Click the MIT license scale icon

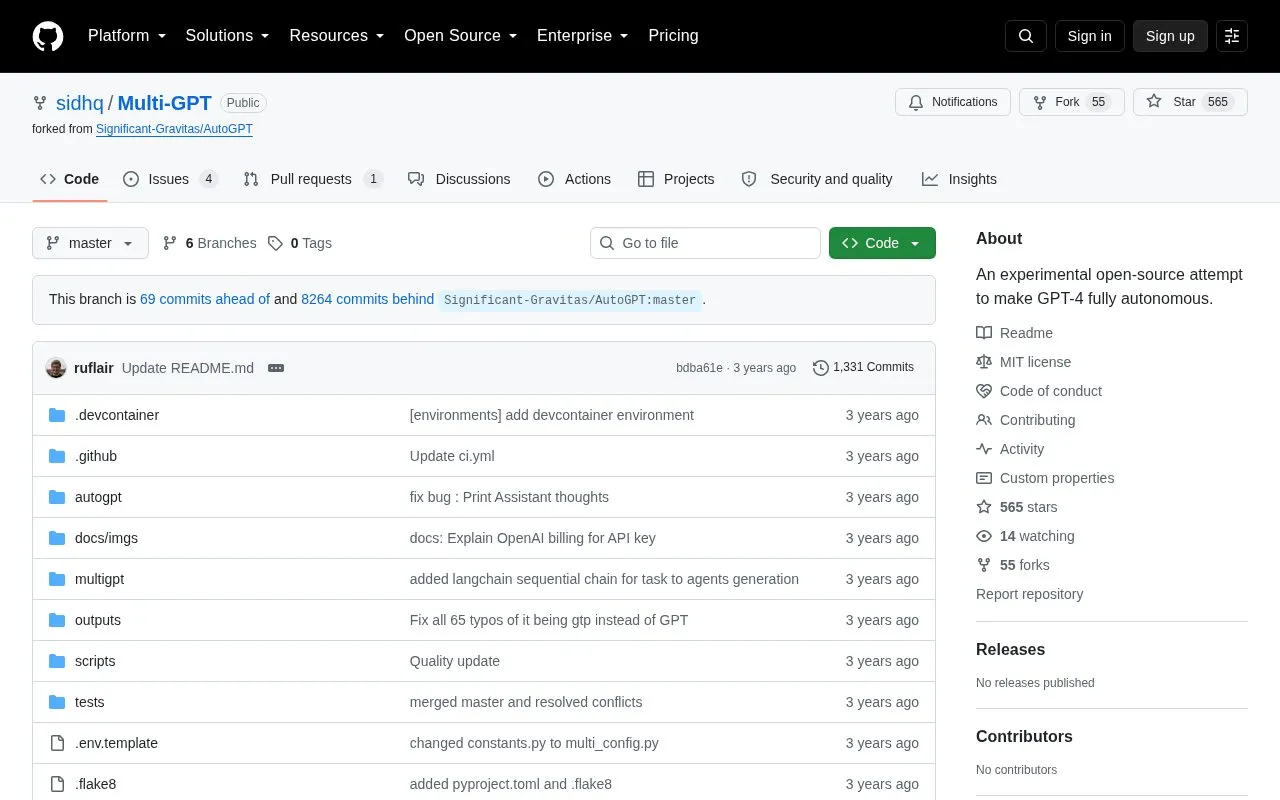[x=984, y=362]
